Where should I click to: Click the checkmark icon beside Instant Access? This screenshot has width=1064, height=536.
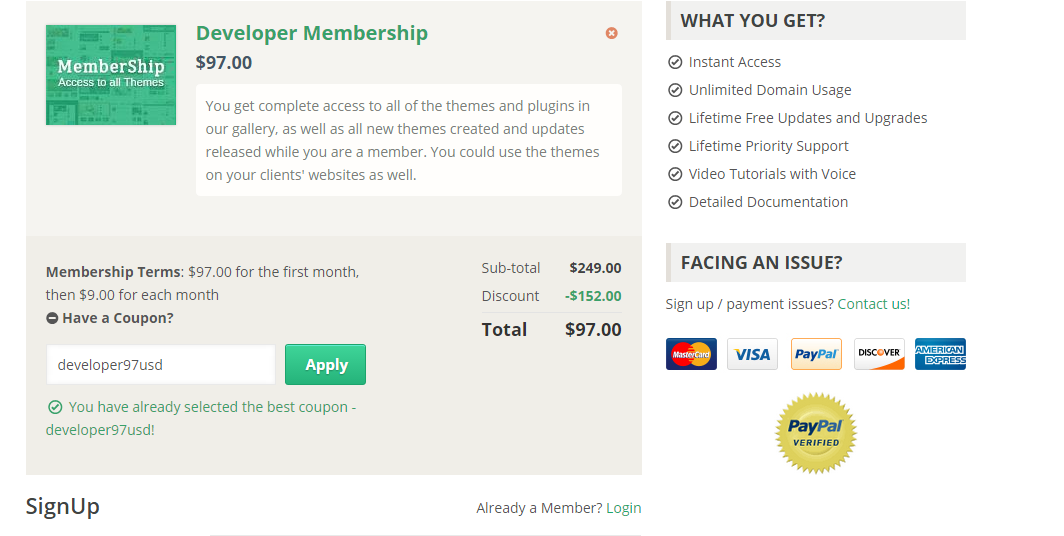[x=675, y=62]
